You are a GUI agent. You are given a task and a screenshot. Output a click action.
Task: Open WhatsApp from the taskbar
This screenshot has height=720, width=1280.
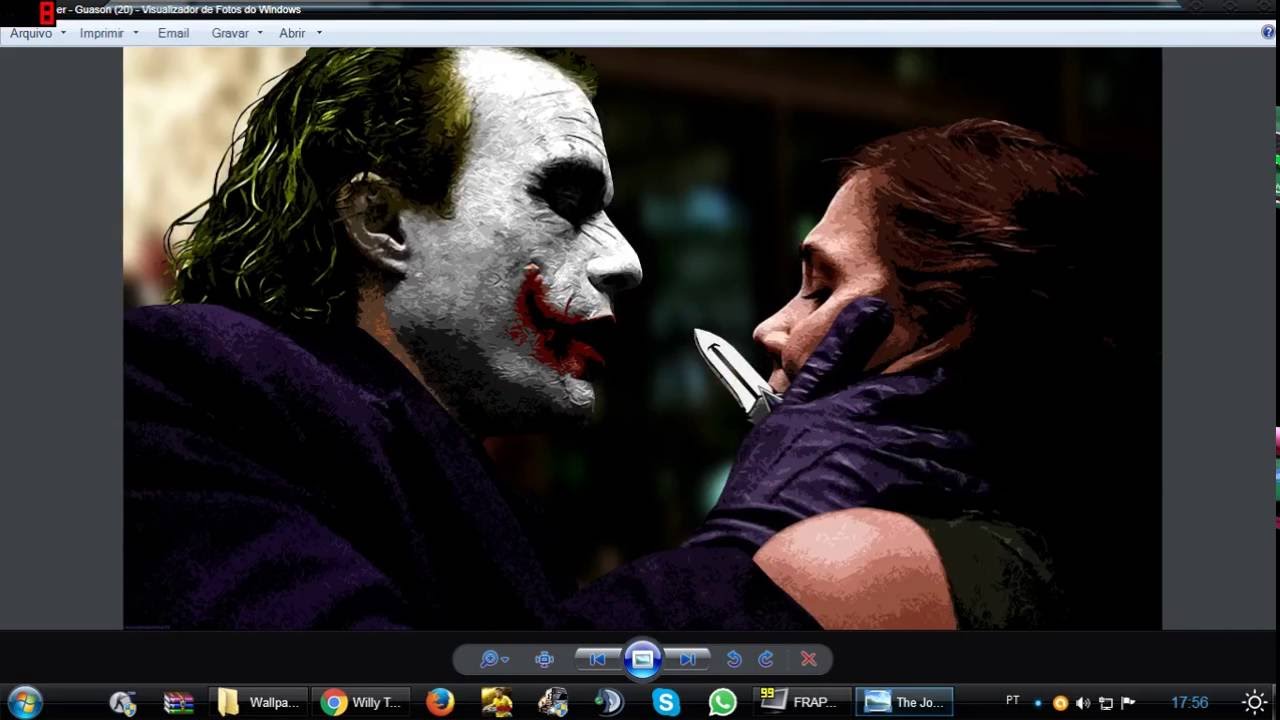[x=722, y=702]
